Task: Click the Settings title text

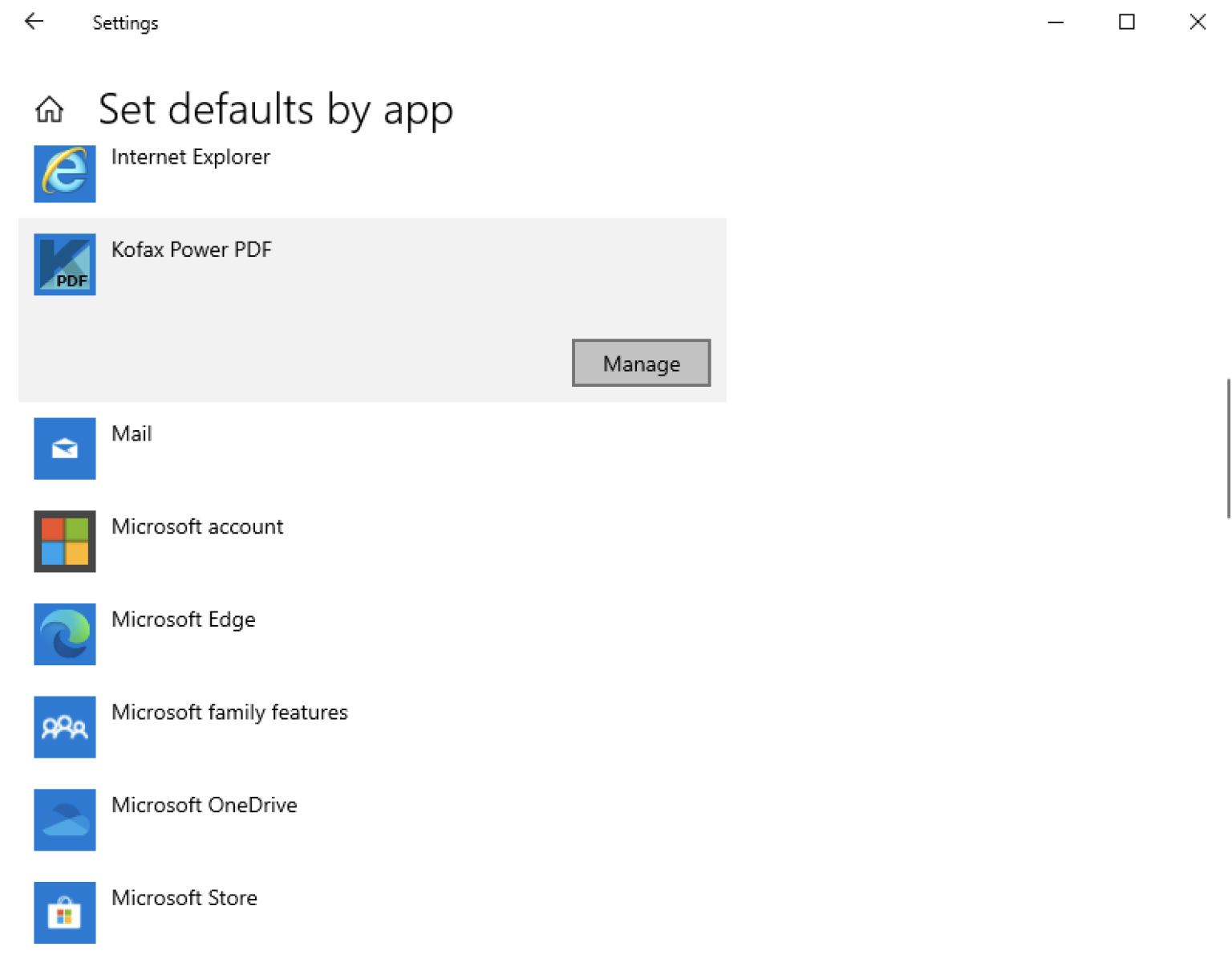Action: [125, 22]
